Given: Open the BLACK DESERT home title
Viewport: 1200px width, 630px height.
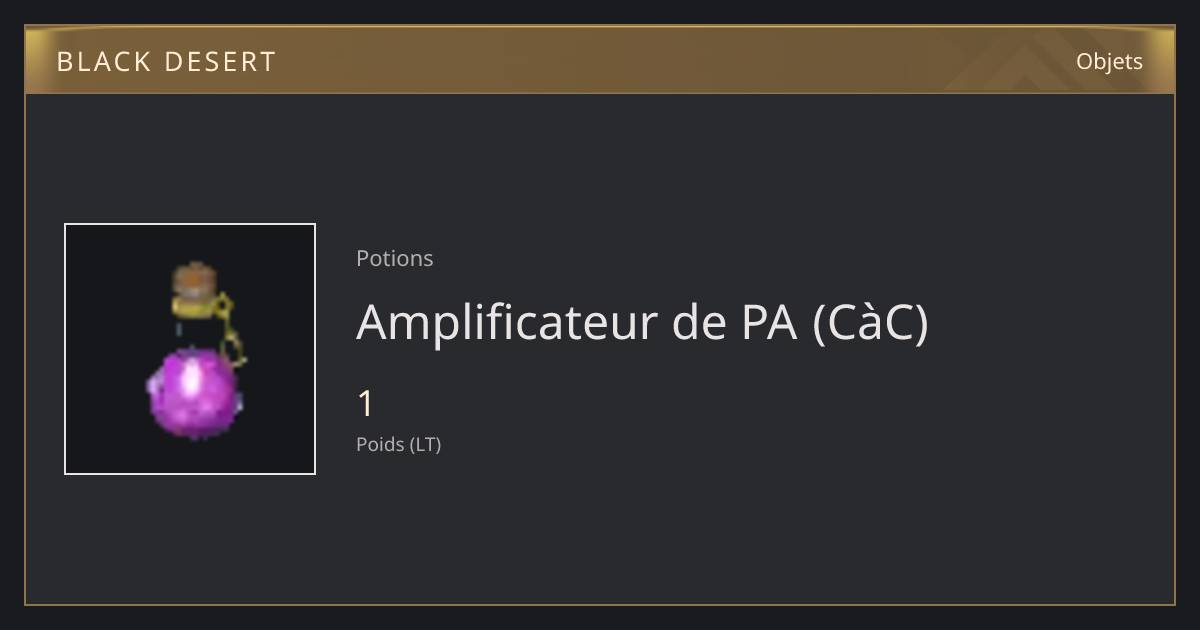Looking at the screenshot, I should coord(166,61).
